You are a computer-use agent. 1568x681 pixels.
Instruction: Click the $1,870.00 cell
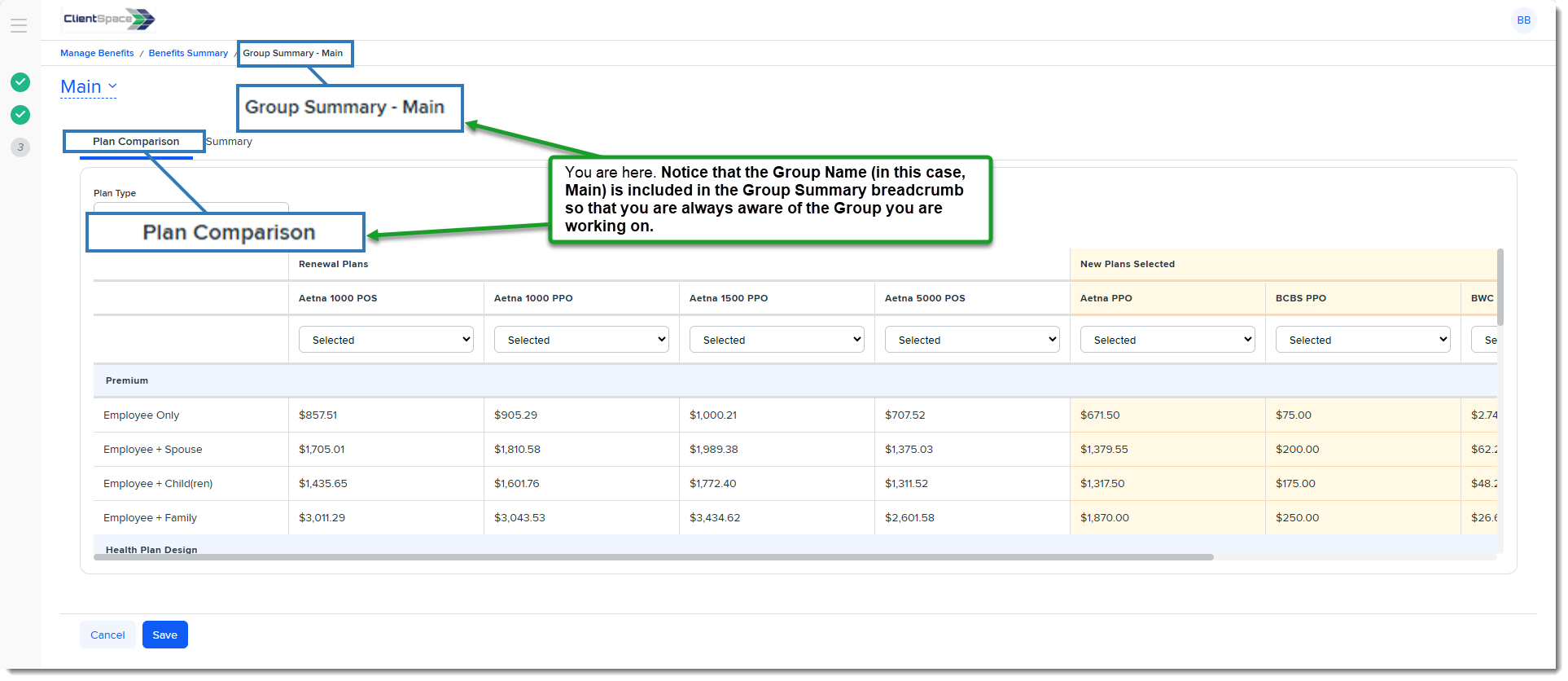[1167, 518]
